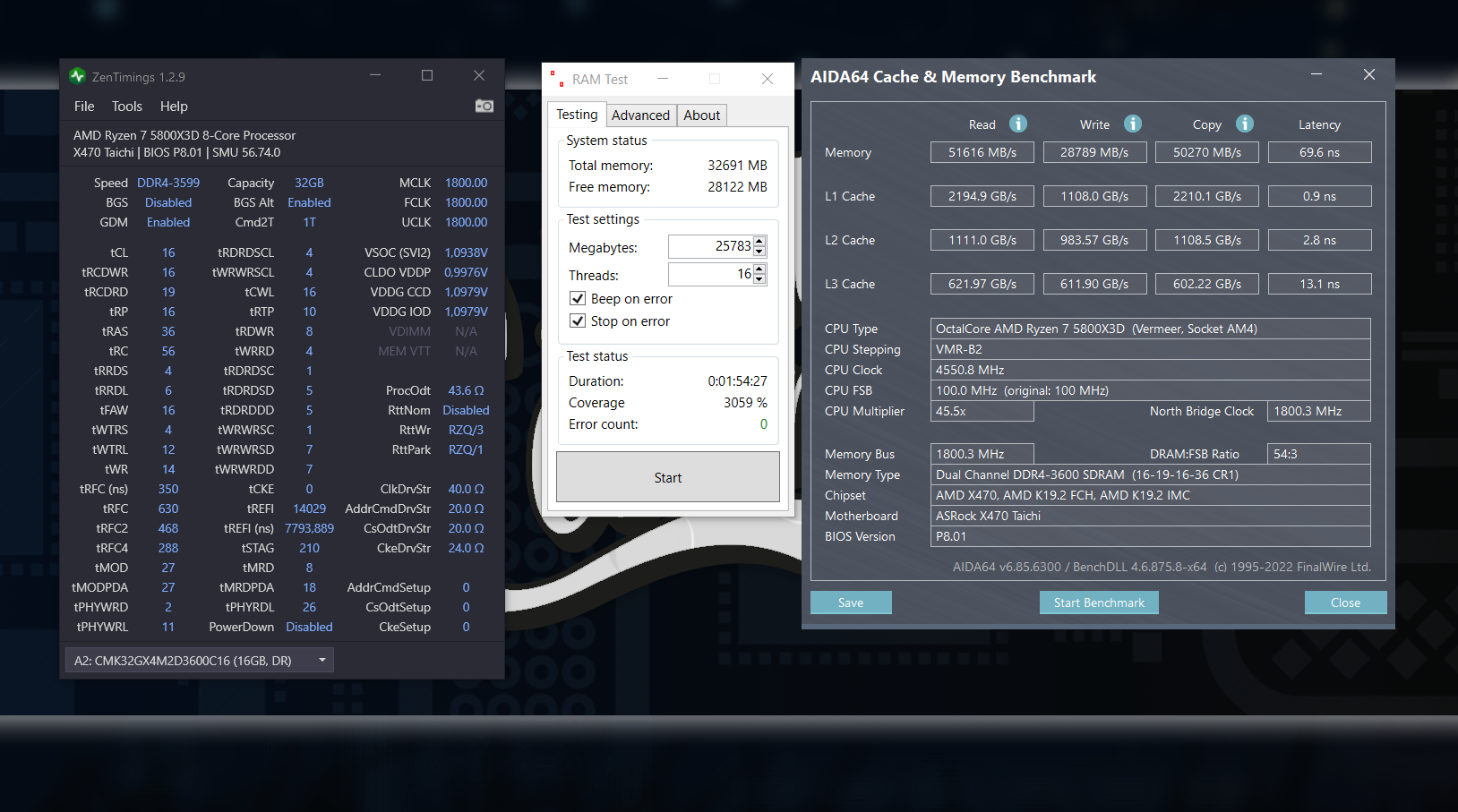Click the Motherboard value ASRock X470 Taichi
Image resolution: width=1458 pixels, height=812 pixels.
[1151, 516]
